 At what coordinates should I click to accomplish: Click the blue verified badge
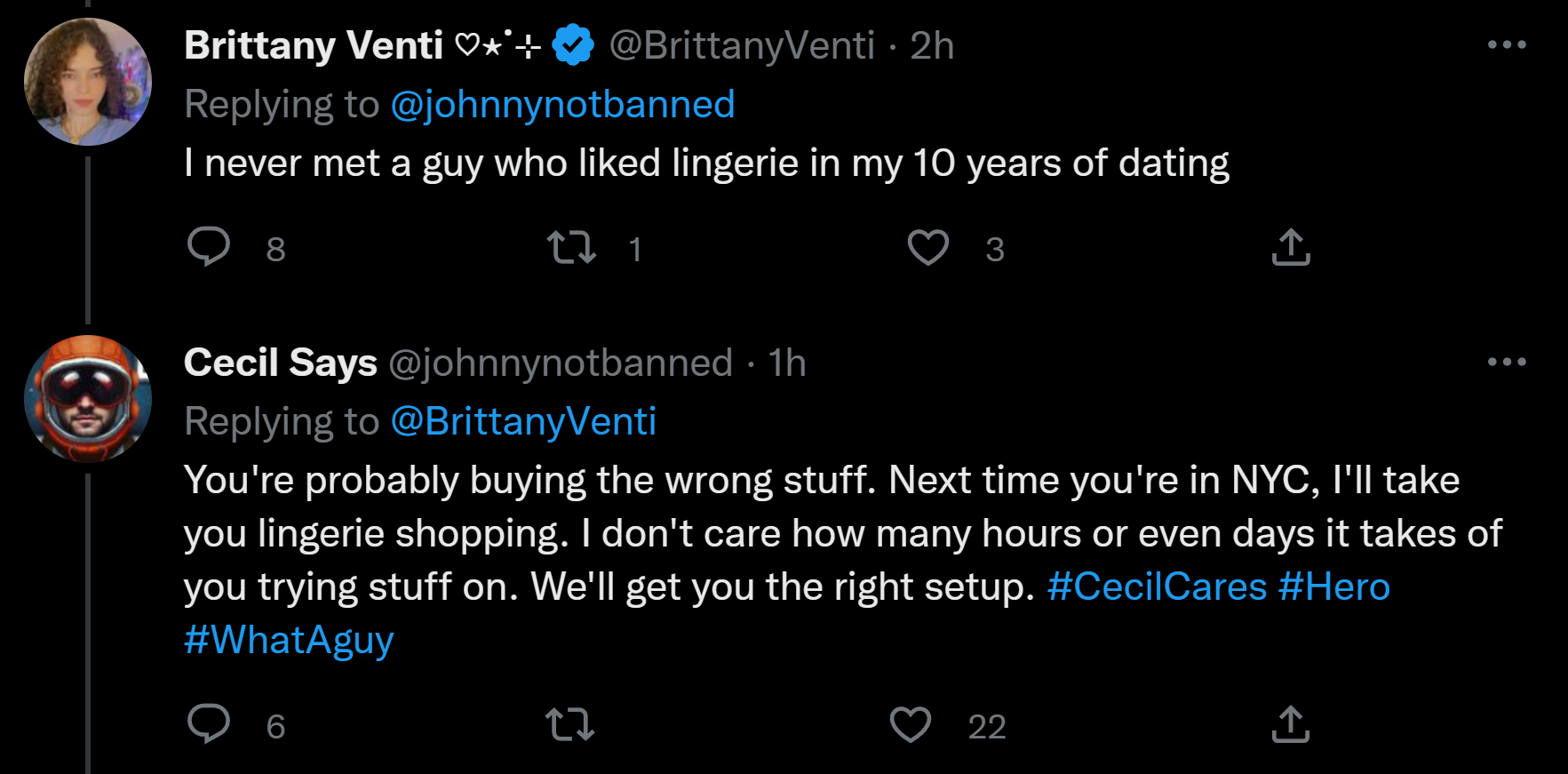pyautogui.click(x=574, y=45)
